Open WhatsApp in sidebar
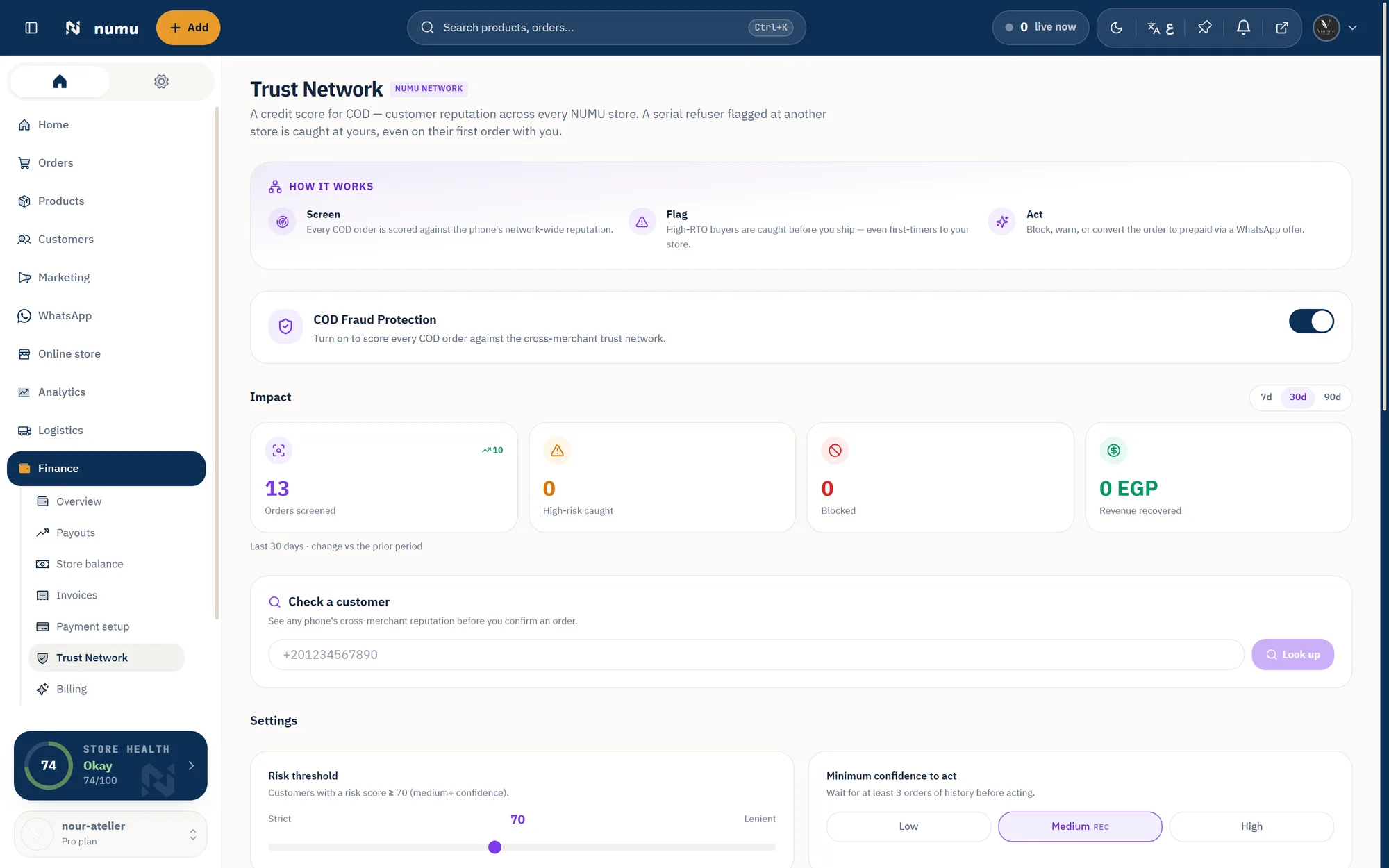 [x=106, y=316]
